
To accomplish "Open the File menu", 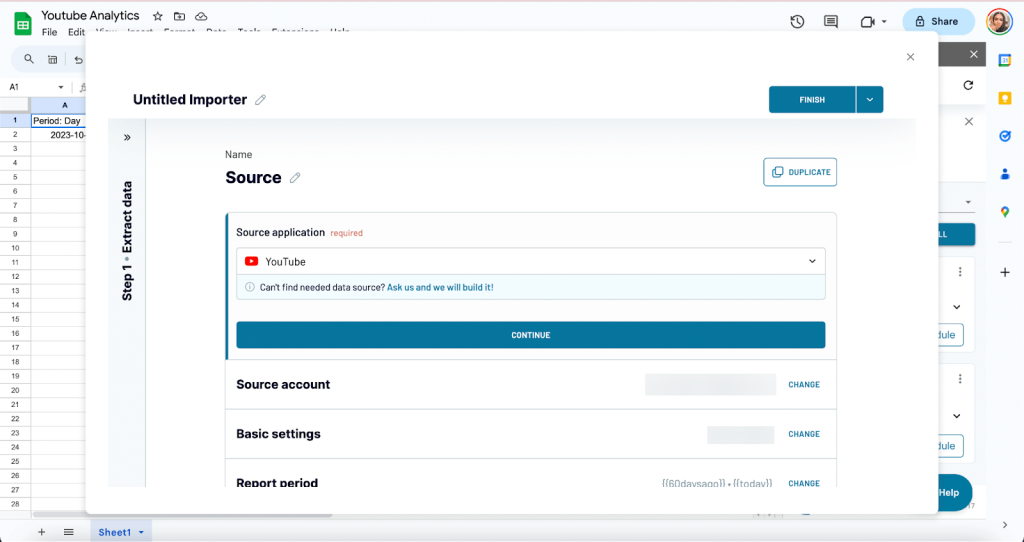I will (49, 32).
